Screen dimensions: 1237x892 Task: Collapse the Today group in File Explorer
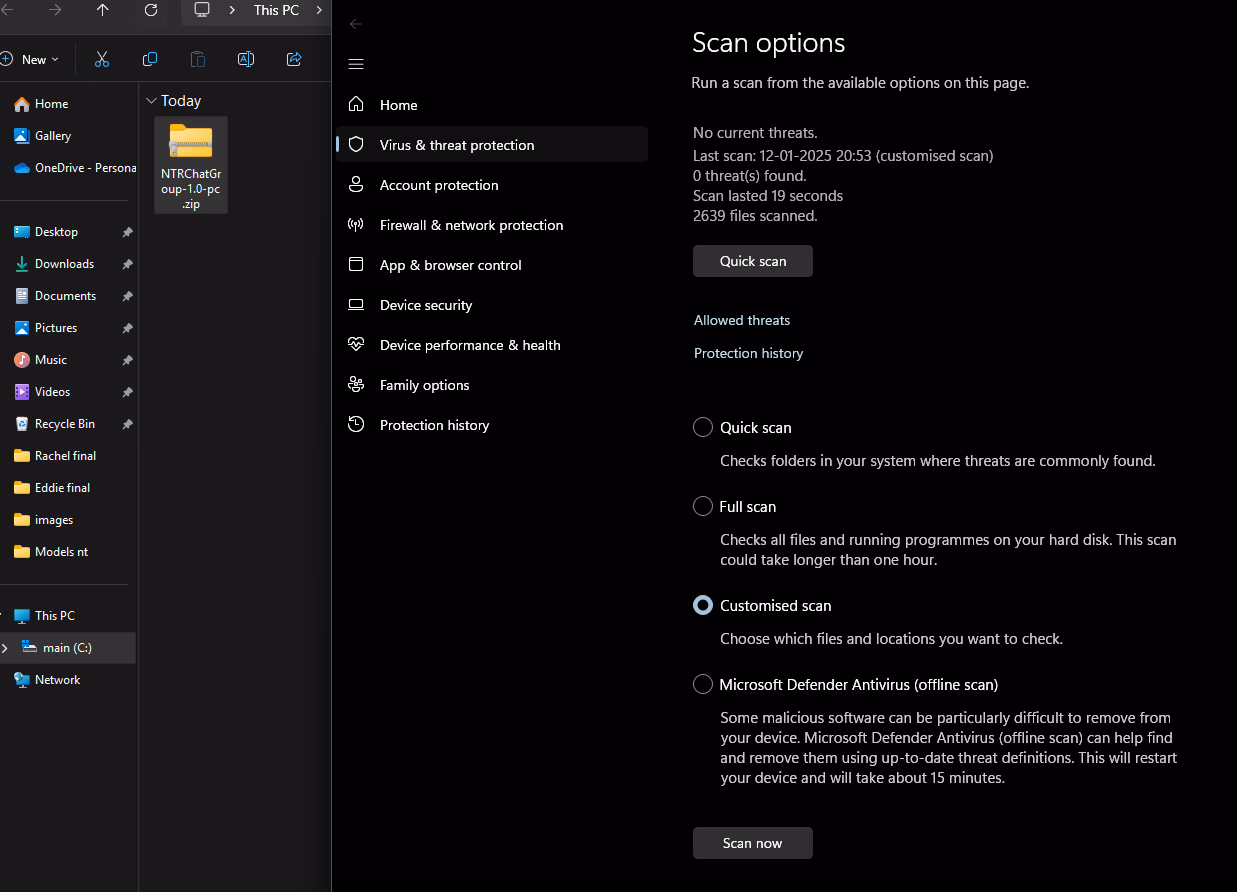pyautogui.click(x=151, y=101)
